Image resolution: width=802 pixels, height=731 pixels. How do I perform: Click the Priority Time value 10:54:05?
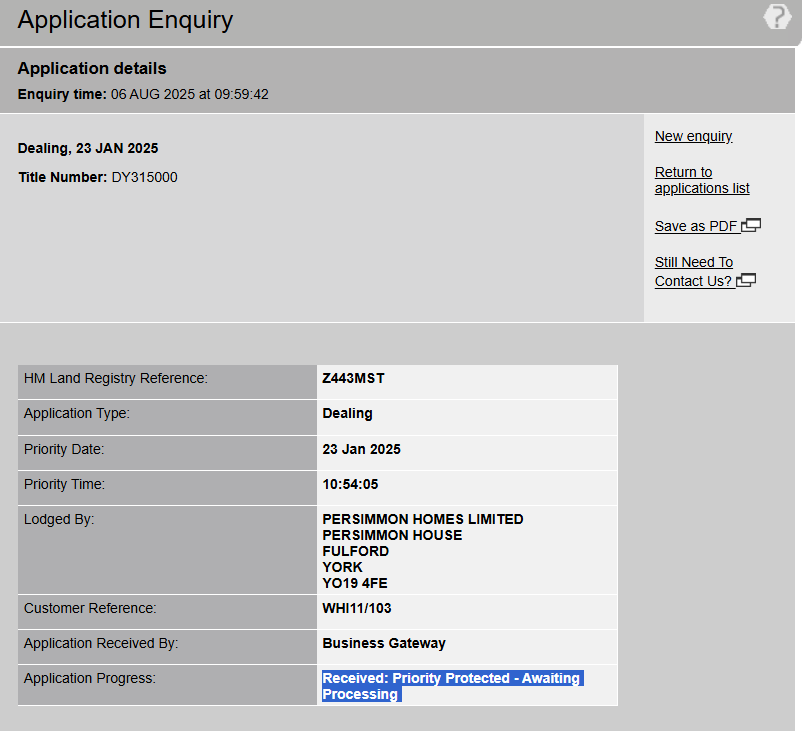pyautogui.click(x=350, y=484)
